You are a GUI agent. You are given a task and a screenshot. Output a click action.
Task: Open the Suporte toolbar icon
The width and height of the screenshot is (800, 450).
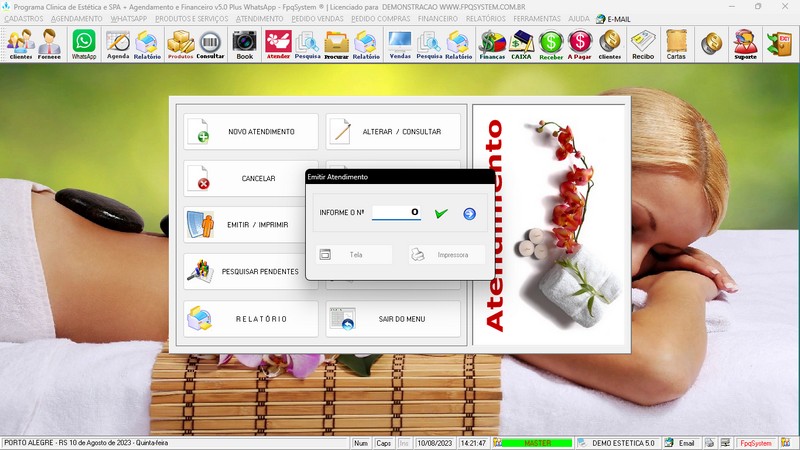(x=745, y=44)
